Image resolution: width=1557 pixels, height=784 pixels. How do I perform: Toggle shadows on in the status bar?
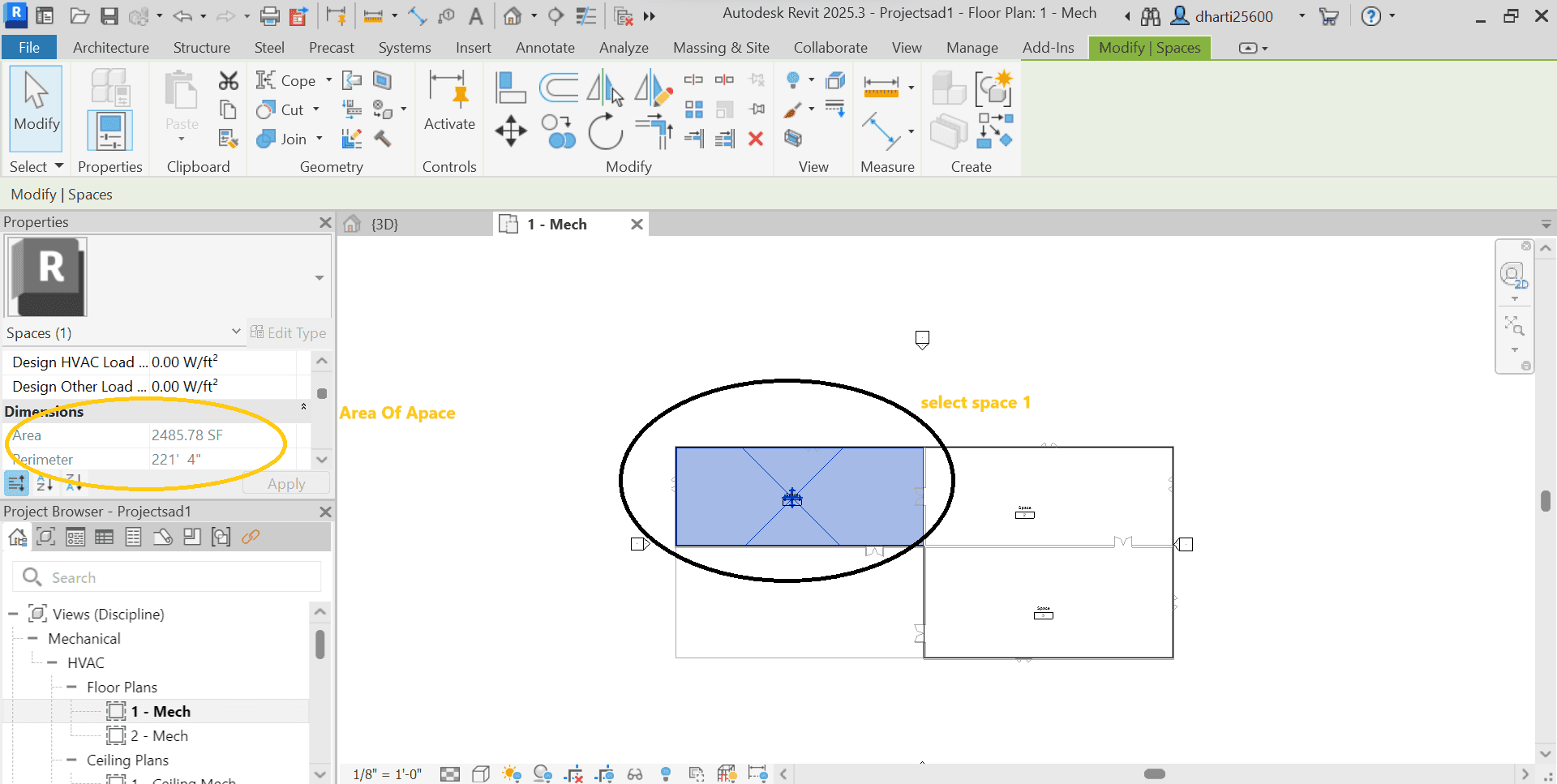(543, 773)
